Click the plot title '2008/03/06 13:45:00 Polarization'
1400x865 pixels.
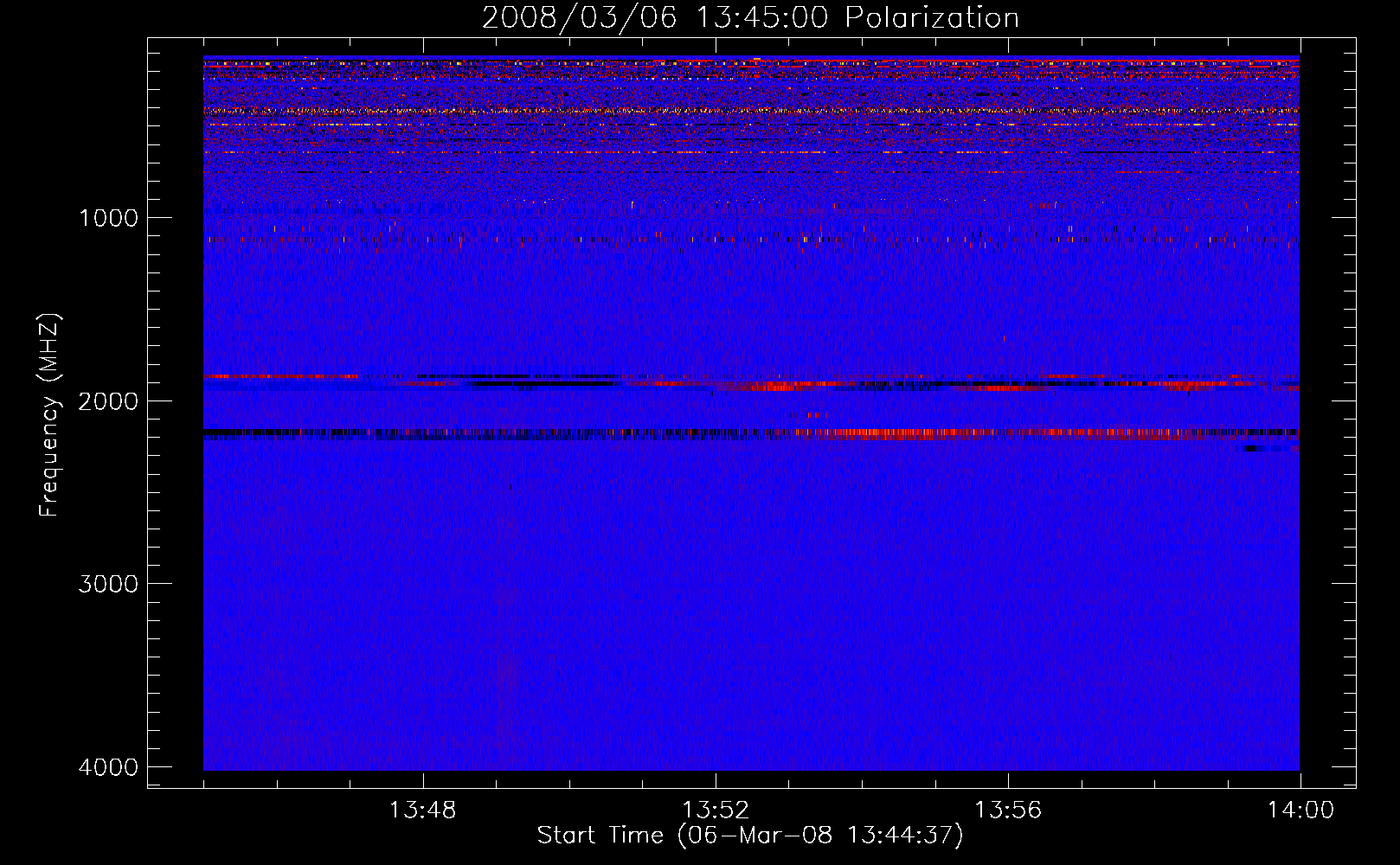(x=750, y=18)
